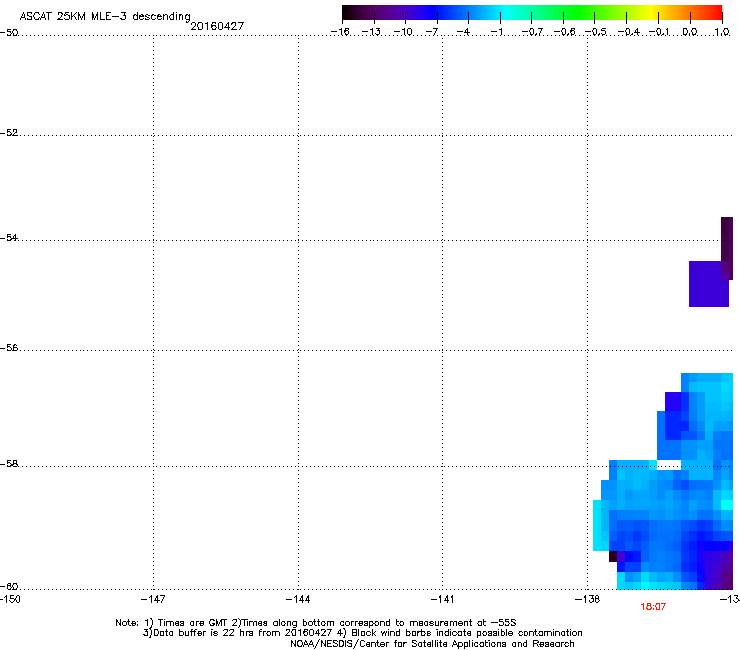Click the color bar label '0.0'

click(690, 32)
